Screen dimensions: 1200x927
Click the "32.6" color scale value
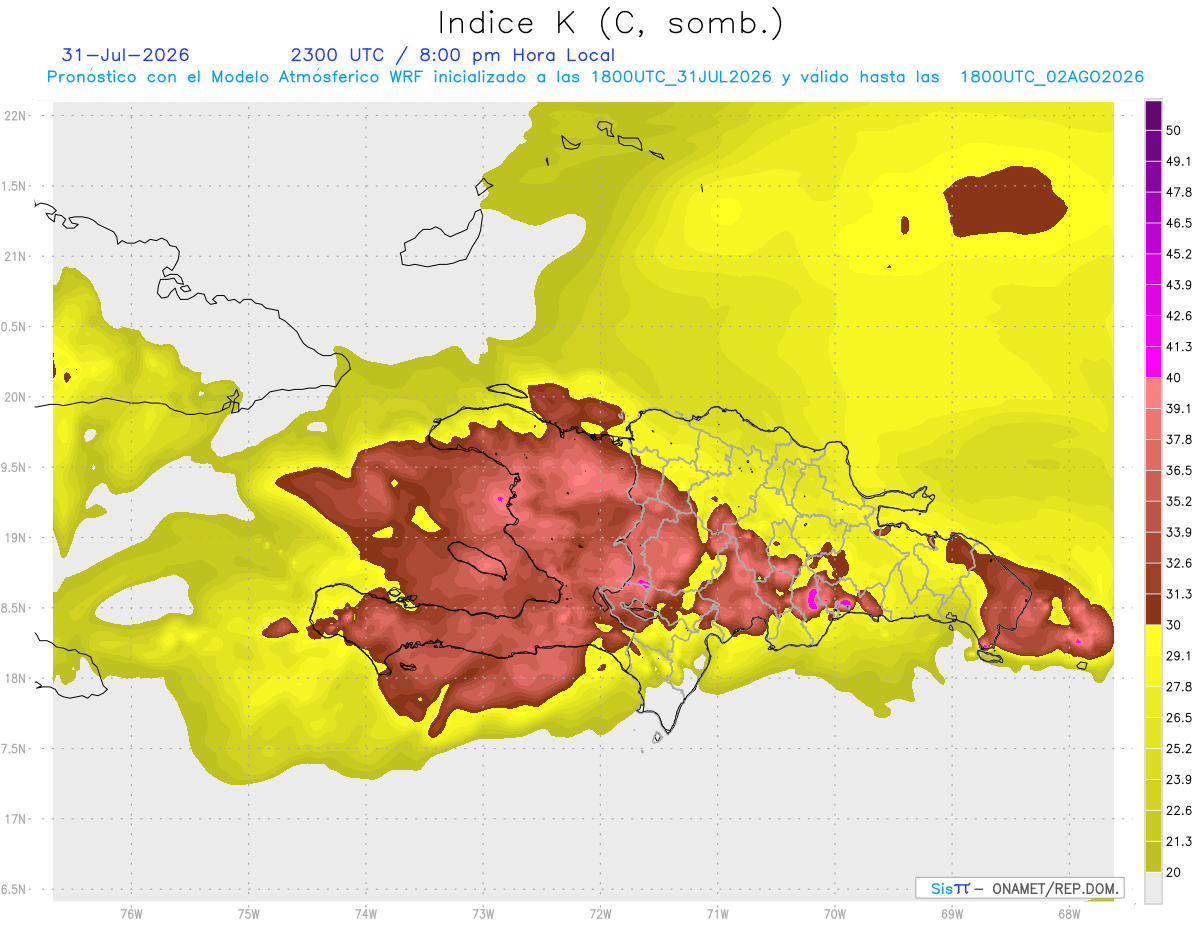pos(1179,563)
